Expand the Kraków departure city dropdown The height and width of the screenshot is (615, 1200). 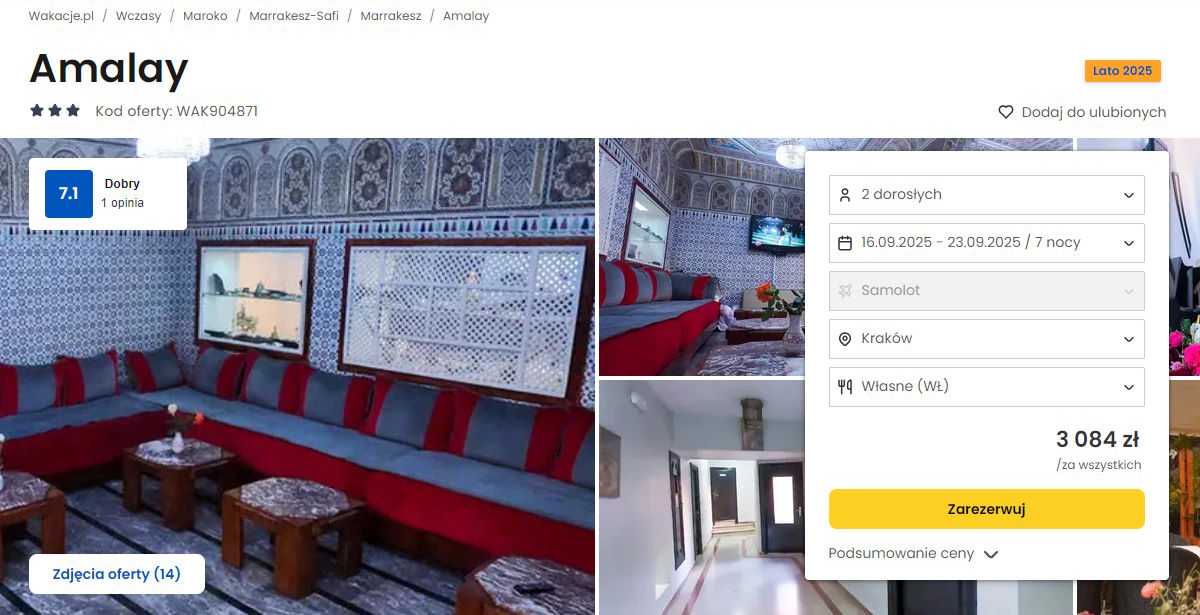pos(987,338)
